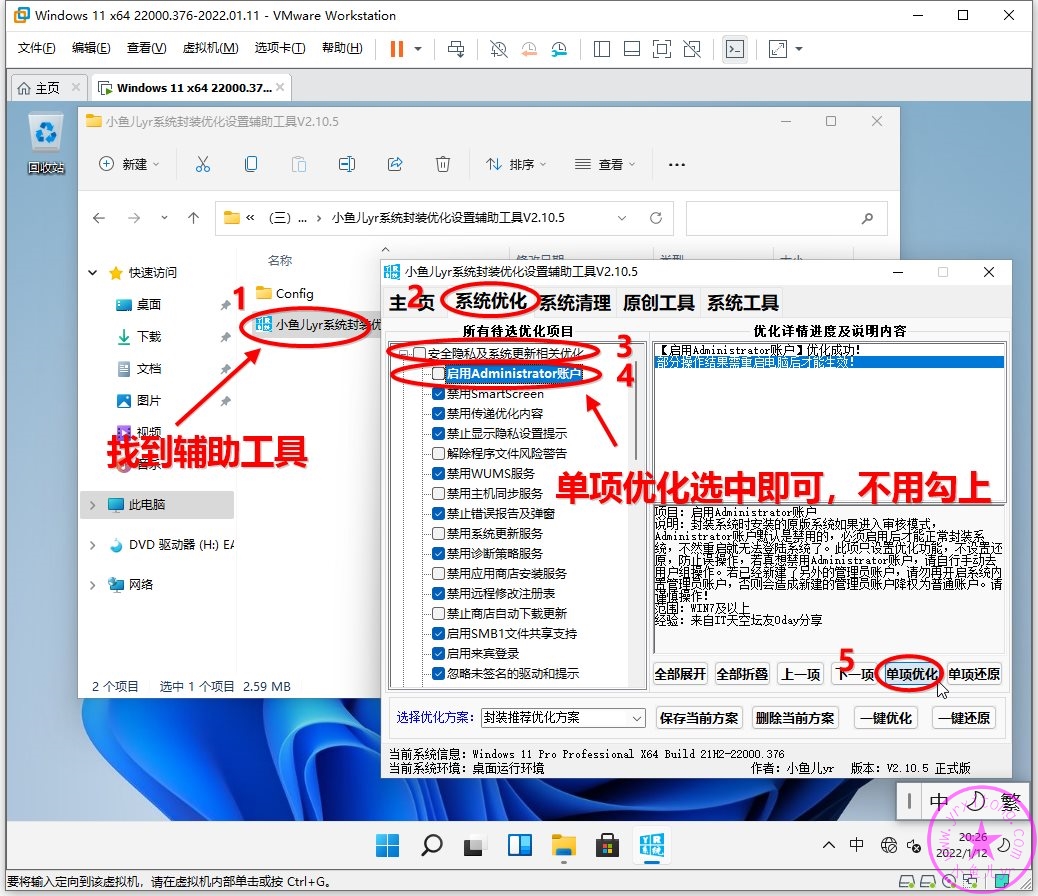Toggle 启用Administrator账户 checkbox

click(x=438, y=373)
